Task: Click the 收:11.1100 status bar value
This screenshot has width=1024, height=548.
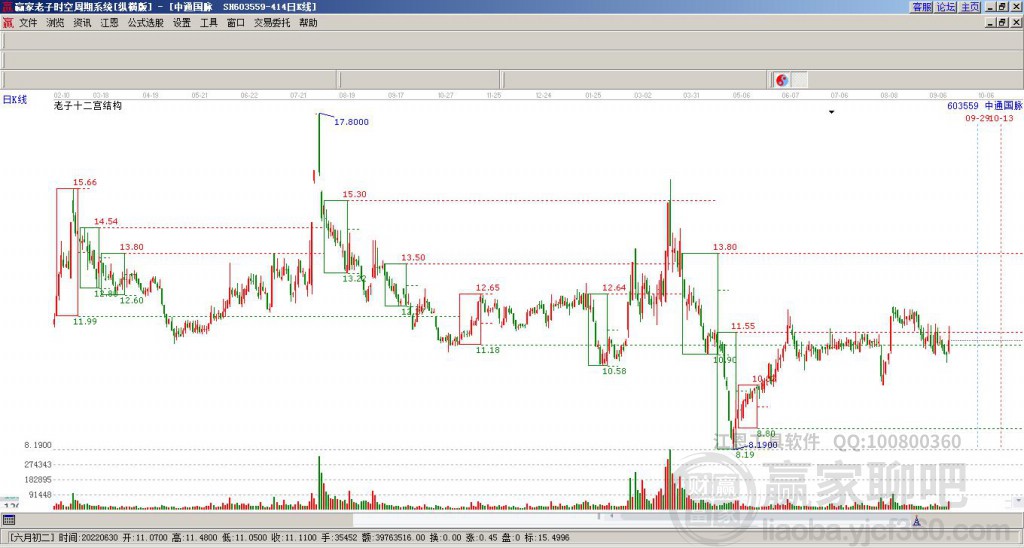Action: tap(295, 538)
